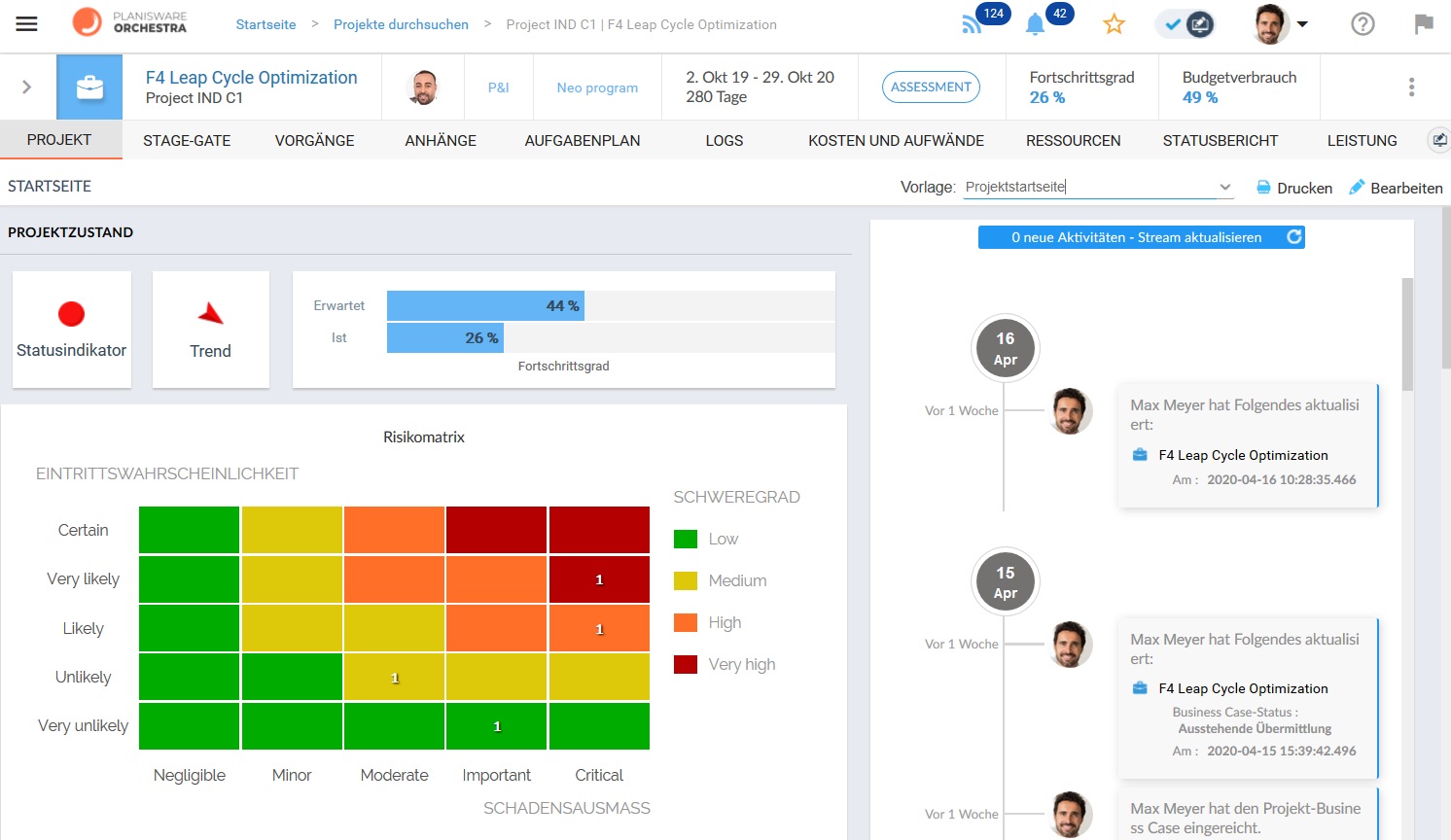This screenshot has height=840, width=1451.
Task: Go to Projekte durchsuchen breadcrumb
Action: [401, 24]
